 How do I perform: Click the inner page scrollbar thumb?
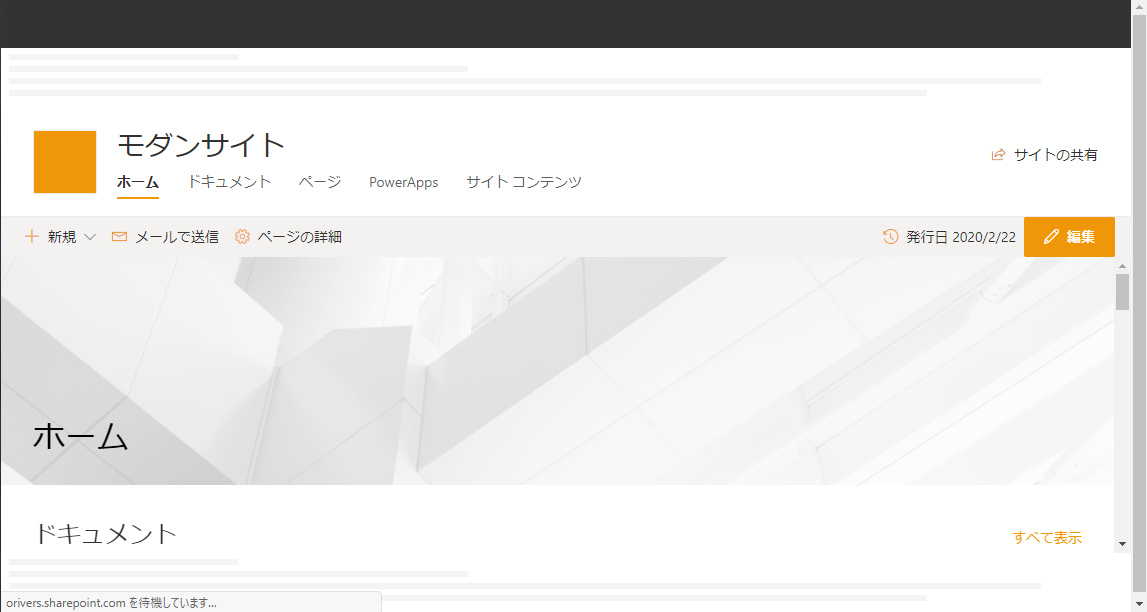pyautogui.click(x=1122, y=292)
